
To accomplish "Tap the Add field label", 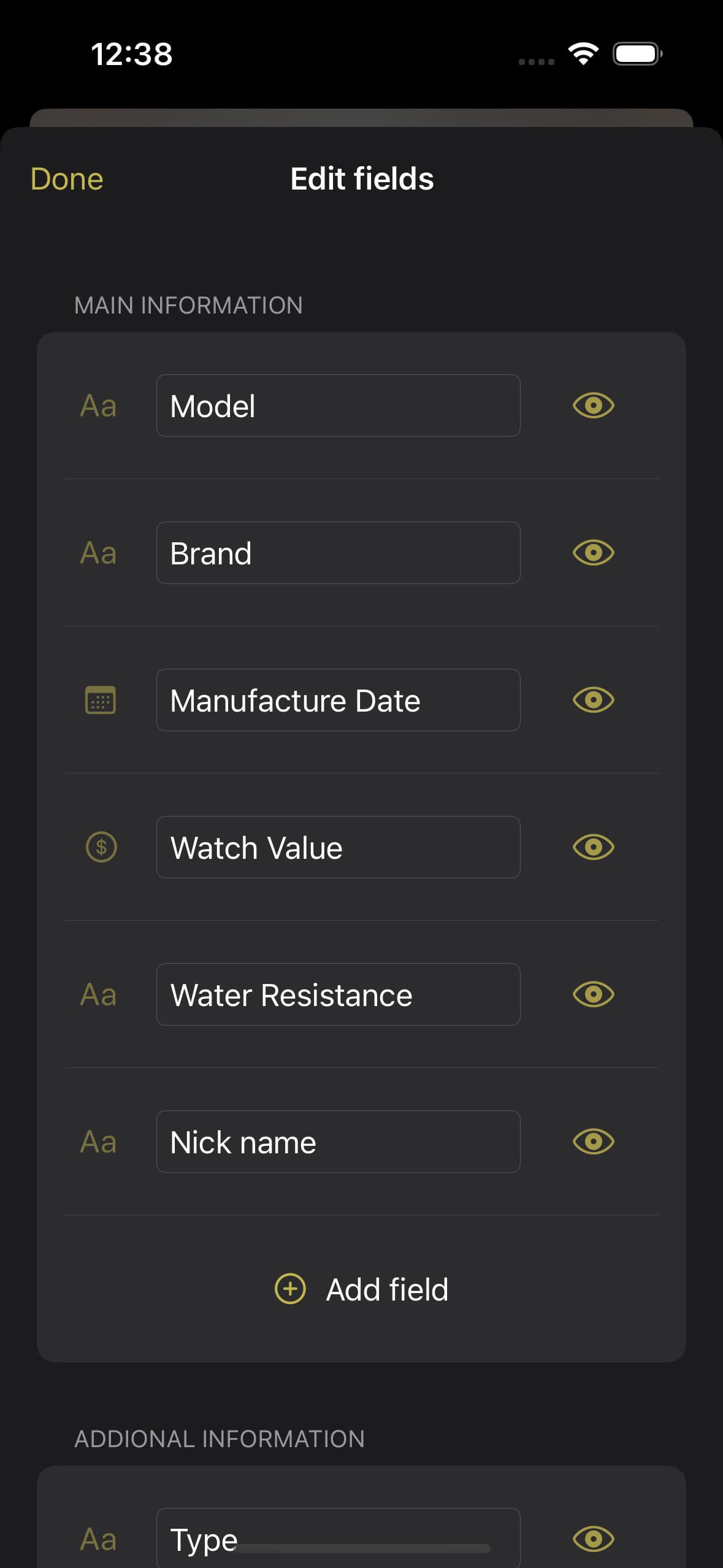I will (387, 1289).
